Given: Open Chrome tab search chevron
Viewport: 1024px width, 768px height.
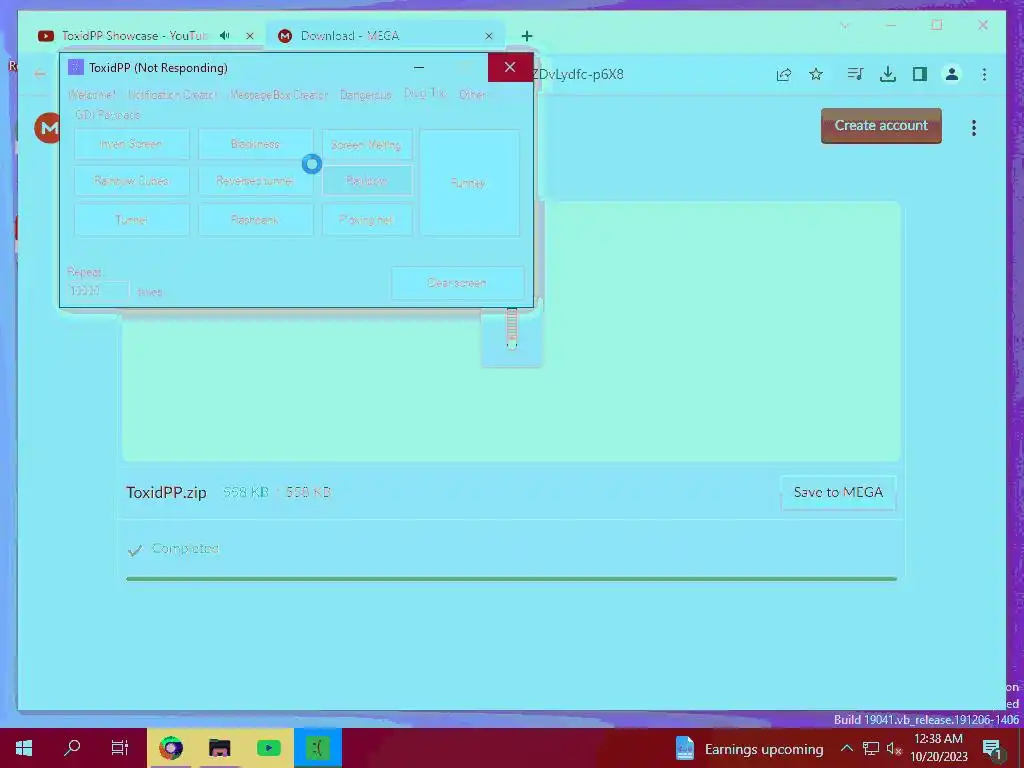Looking at the screenshot, I should coord(844,25).
